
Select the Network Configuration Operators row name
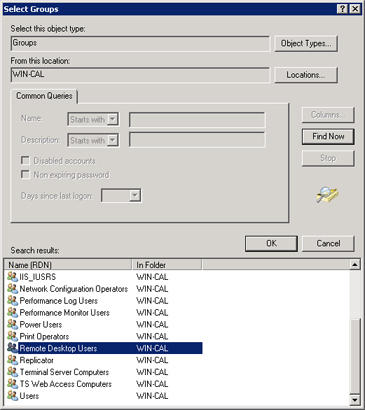coord(74,289)
